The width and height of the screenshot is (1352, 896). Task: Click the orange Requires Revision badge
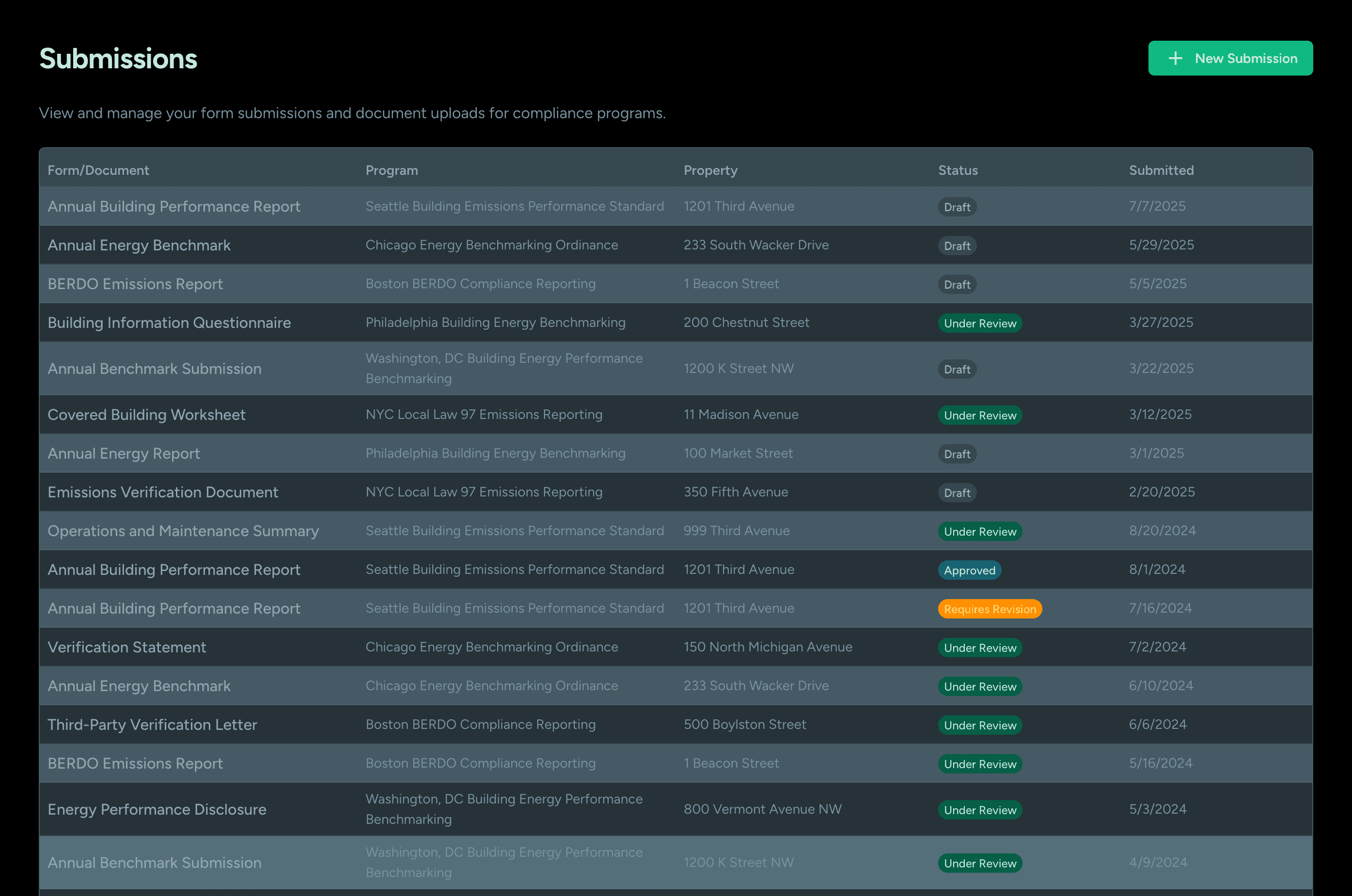(x=989, y=609)
